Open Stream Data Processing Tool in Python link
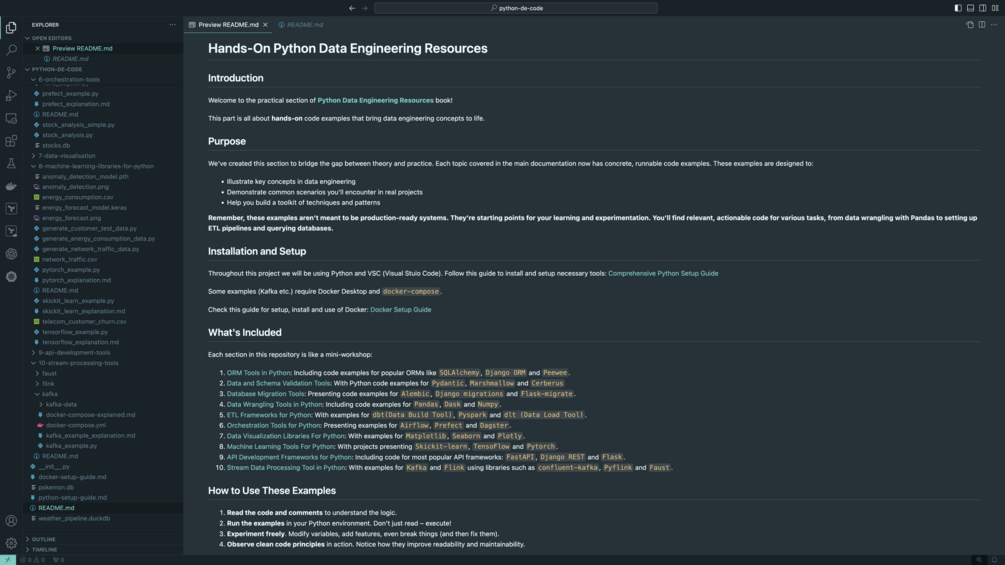1005x565 pixels. [286, 468]
